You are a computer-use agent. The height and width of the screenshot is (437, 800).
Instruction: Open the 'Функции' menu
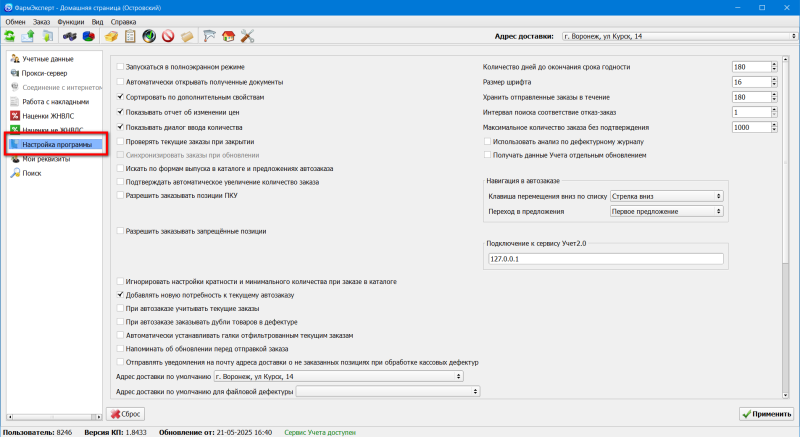(71, 21)
